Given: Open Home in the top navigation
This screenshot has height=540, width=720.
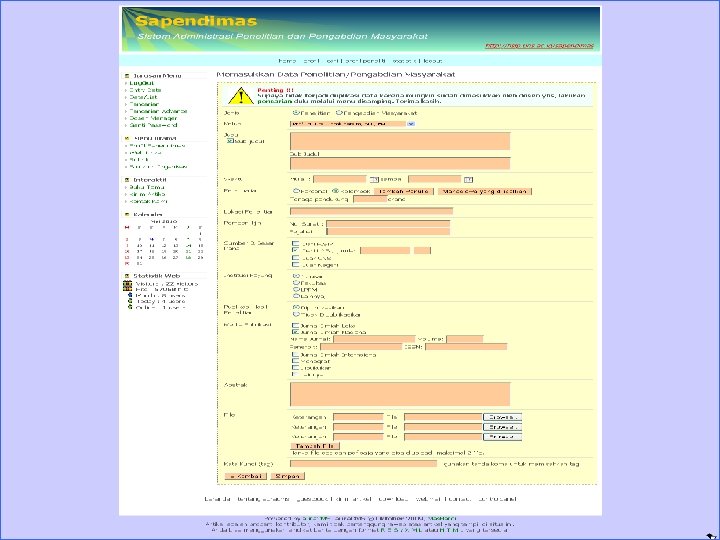Looking at the screenshot, I should (287, 61).
